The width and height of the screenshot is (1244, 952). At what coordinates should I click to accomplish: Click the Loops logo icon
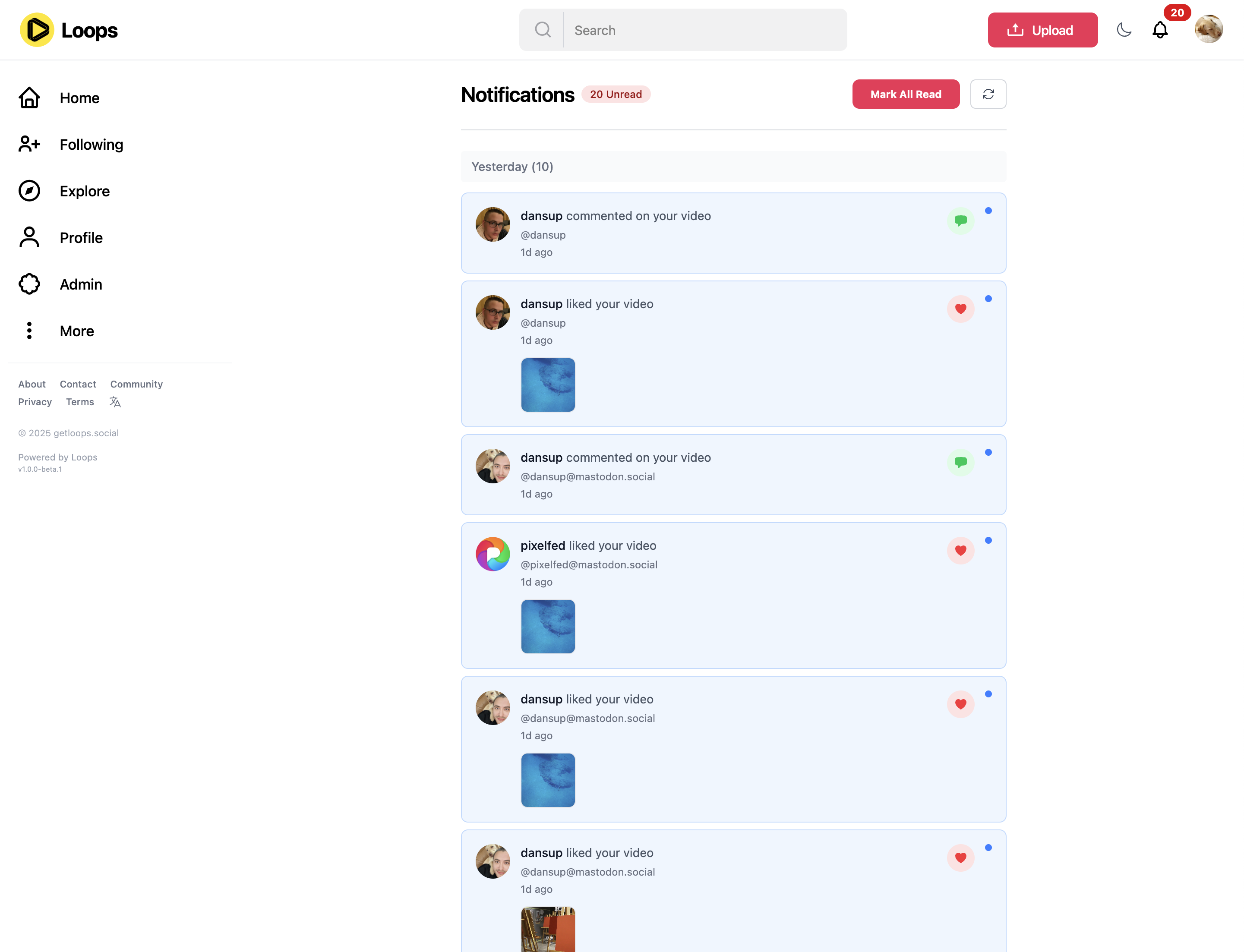[x=37, y=30]
